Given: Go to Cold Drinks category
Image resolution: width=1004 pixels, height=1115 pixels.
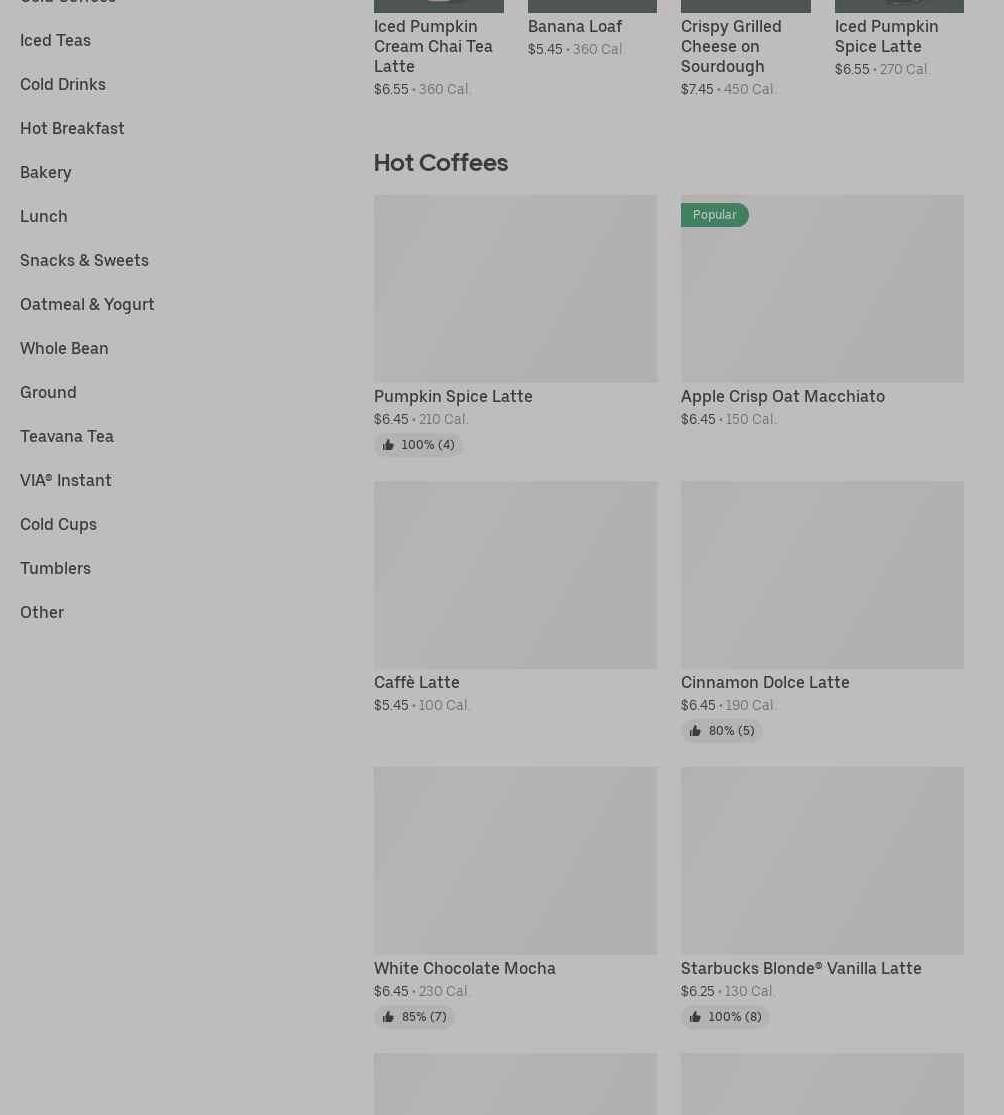Looking at the screenshot, I should pyautogui.click(x=63, y=84).
